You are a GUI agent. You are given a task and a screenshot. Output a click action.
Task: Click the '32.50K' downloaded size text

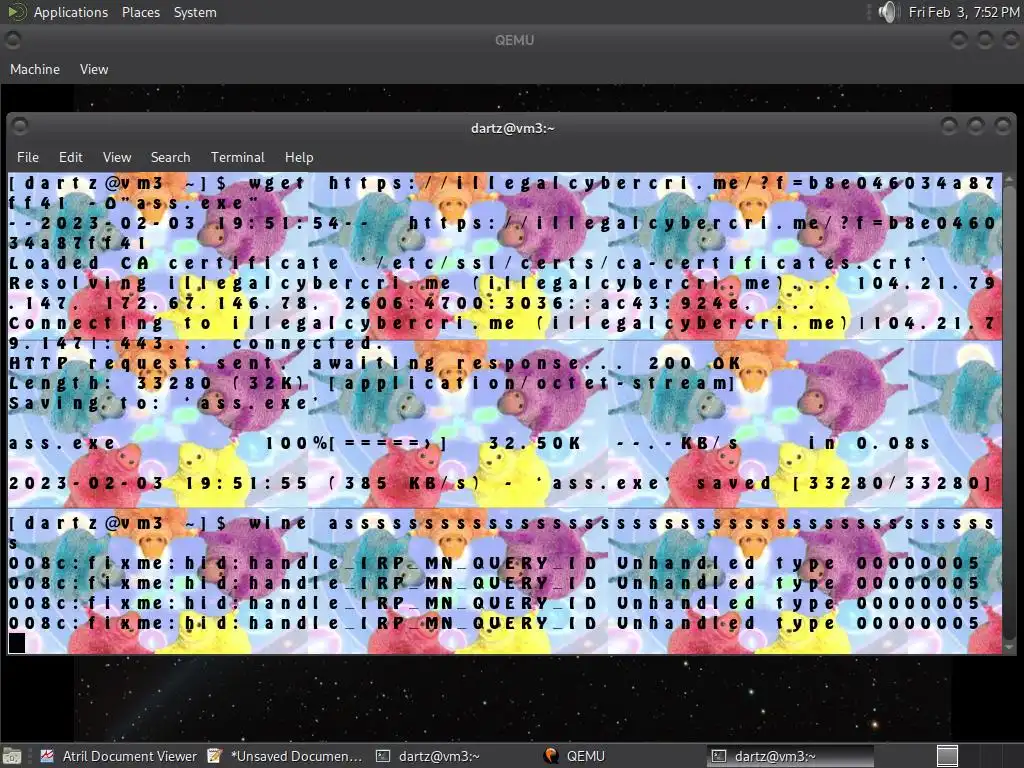[x=536, y=443]
